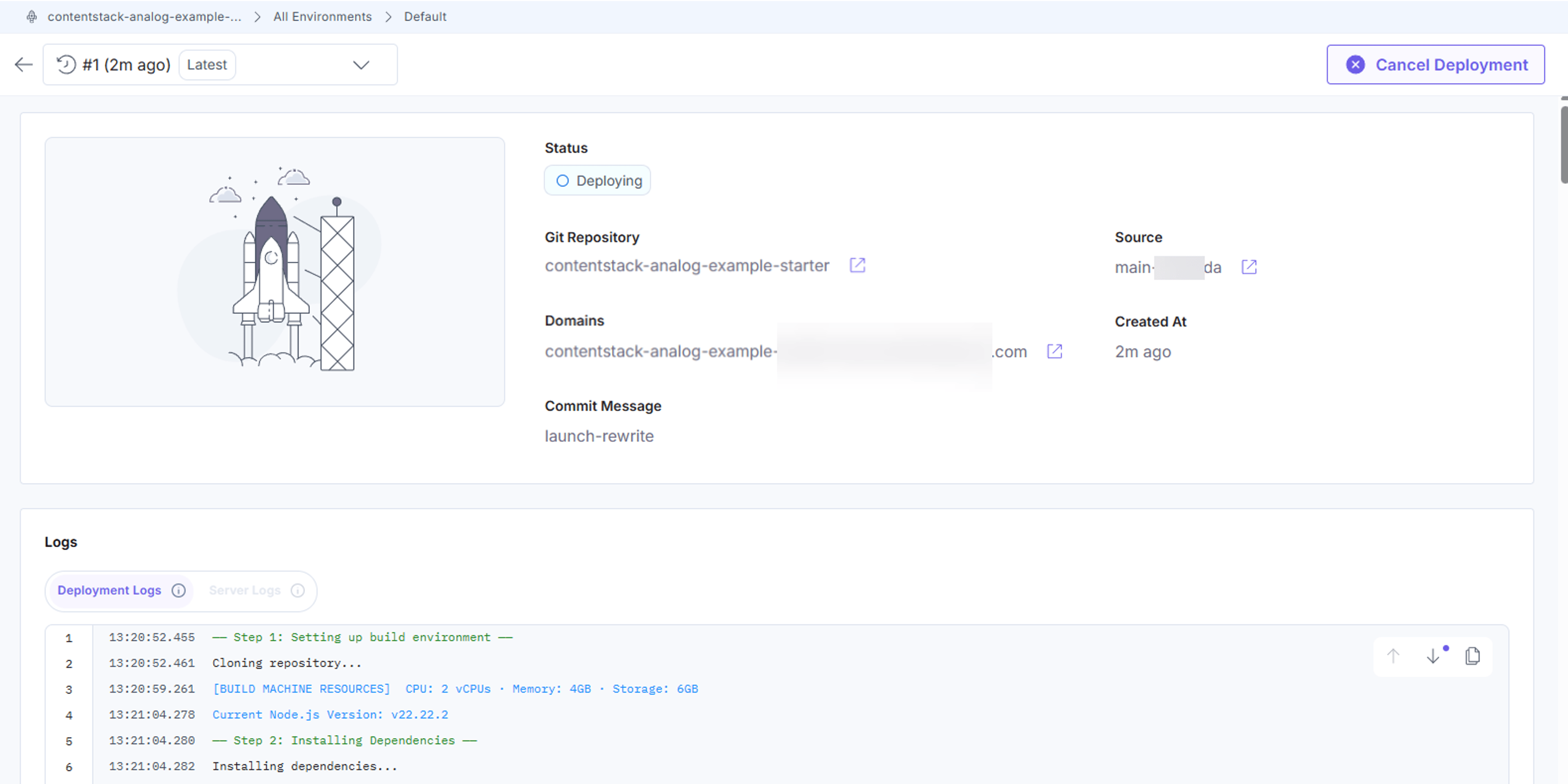Open Source commit external link icon
The height and width of the screenshot is (784, 1568).
[x=1248, y=267]
